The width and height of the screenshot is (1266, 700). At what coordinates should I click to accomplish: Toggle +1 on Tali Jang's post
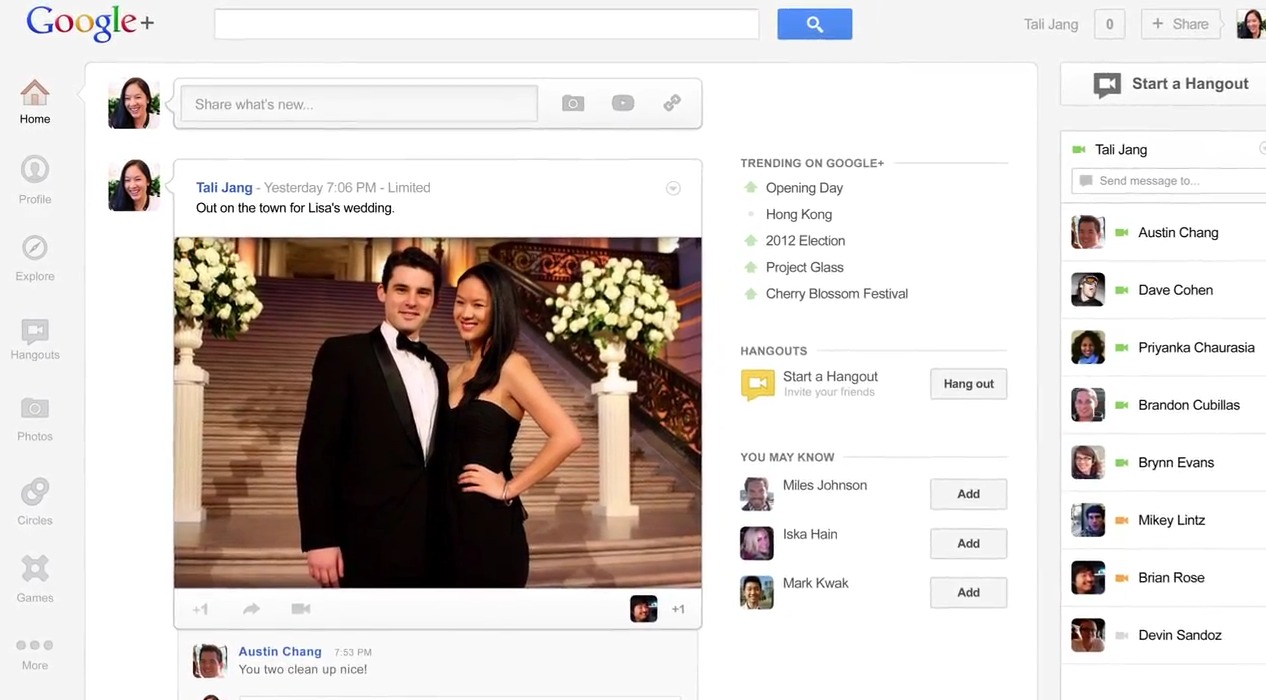pos(200,609)
